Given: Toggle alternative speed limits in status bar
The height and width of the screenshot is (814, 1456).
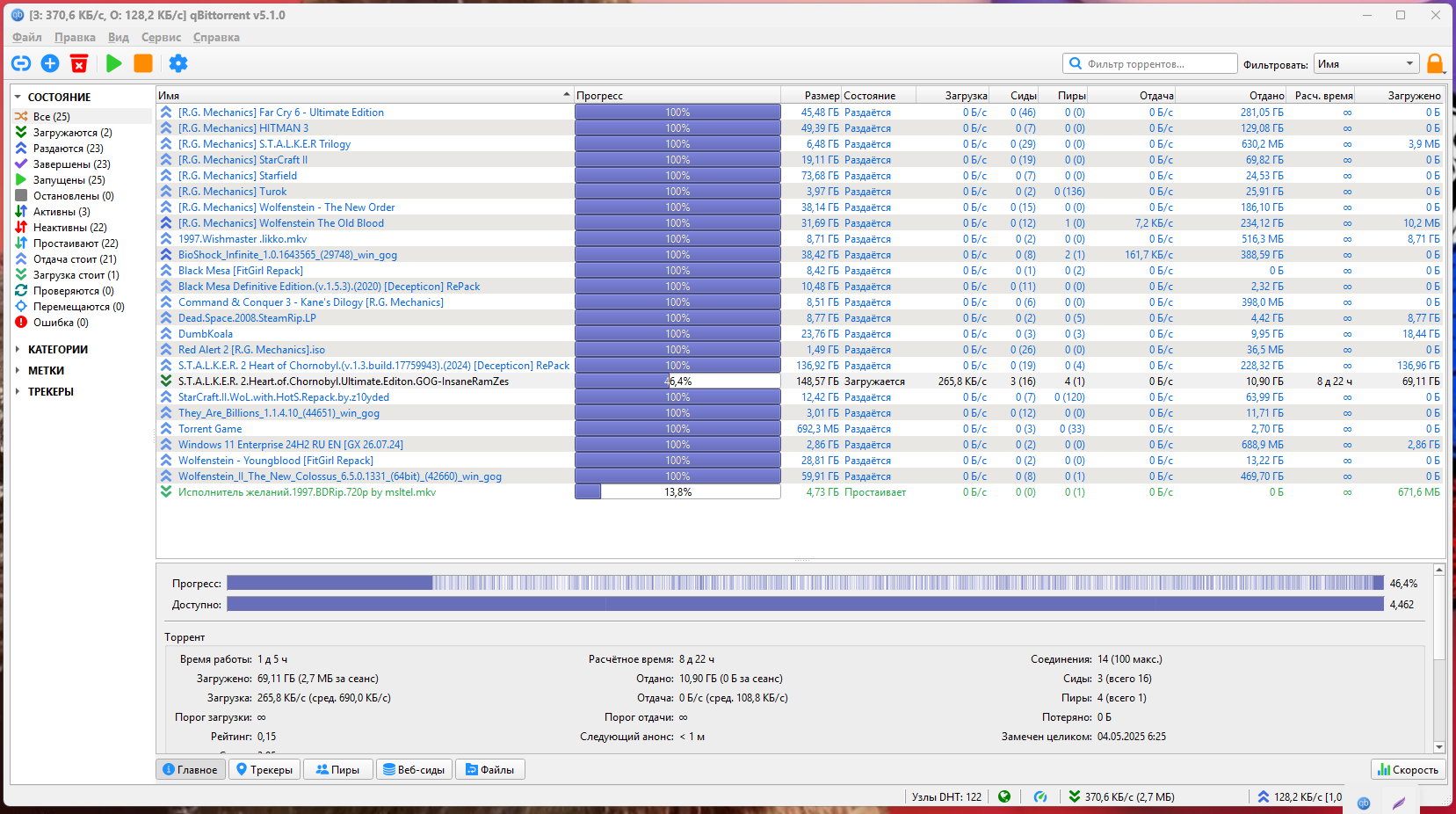Looking at the screenshot, I should point(1040,796).
